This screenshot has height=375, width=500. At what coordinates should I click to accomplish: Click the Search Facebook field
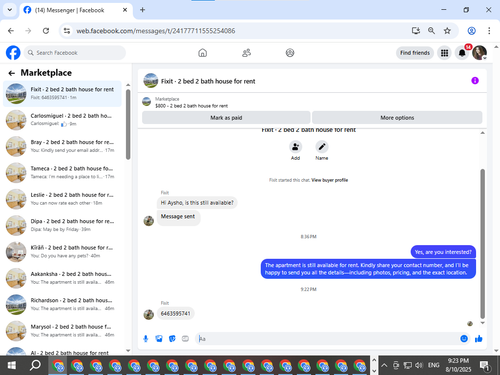pos(75,53)
